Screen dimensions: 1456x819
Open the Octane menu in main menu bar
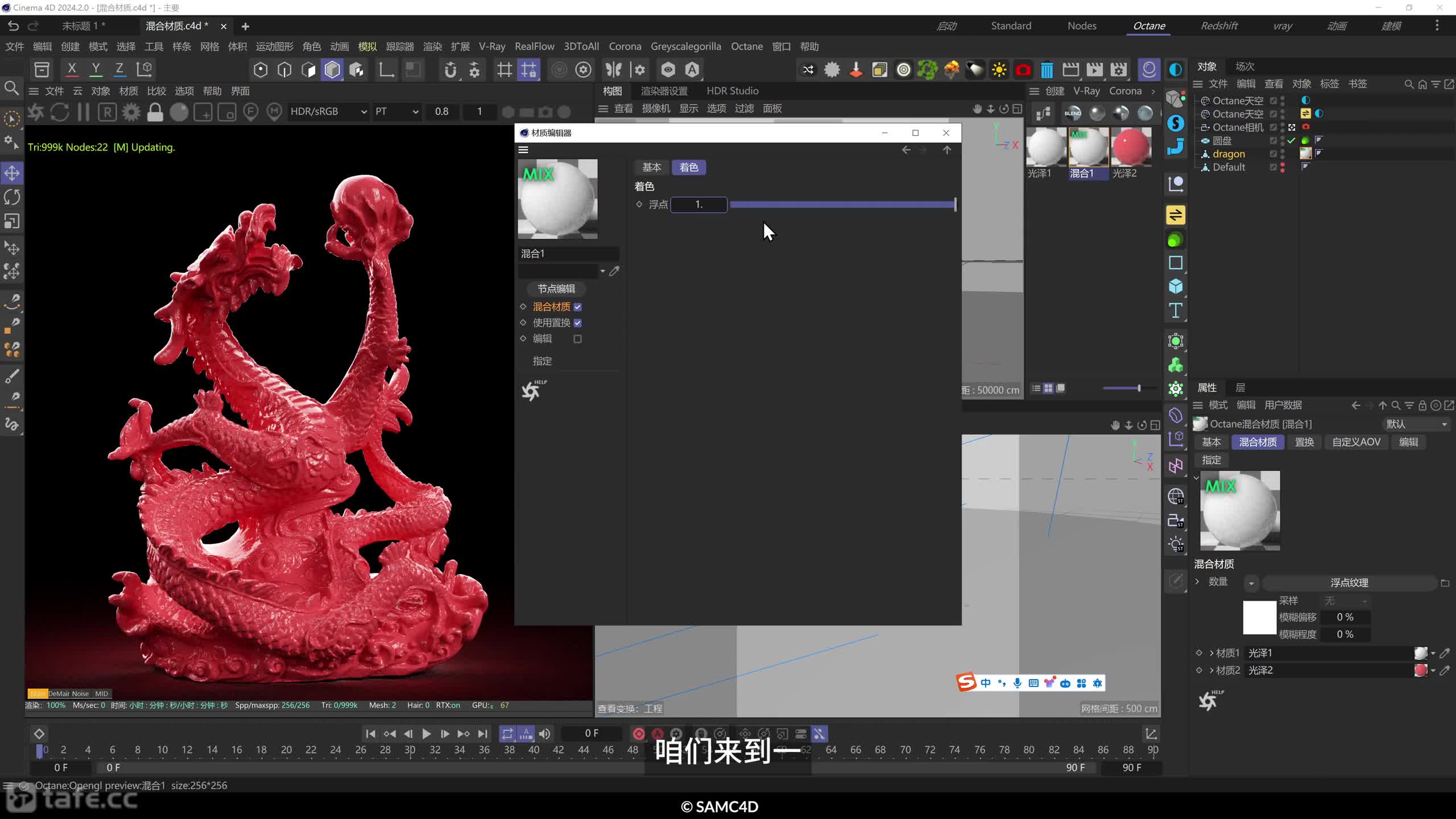[746, 47]
